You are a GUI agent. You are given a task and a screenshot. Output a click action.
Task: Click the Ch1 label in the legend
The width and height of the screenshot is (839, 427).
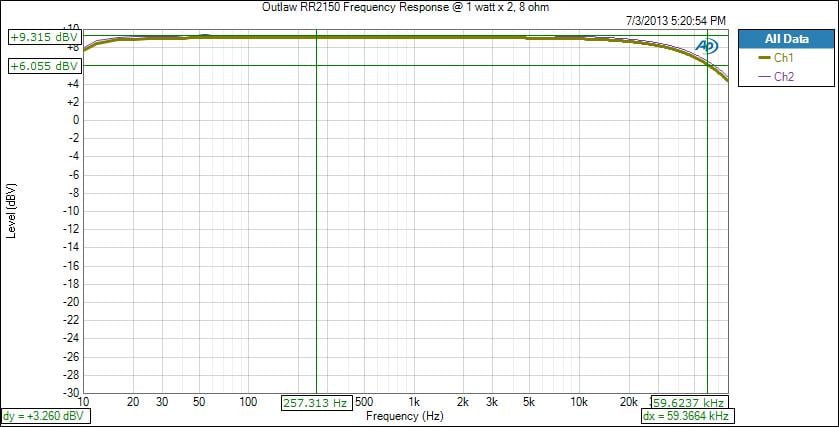point(784,58)
